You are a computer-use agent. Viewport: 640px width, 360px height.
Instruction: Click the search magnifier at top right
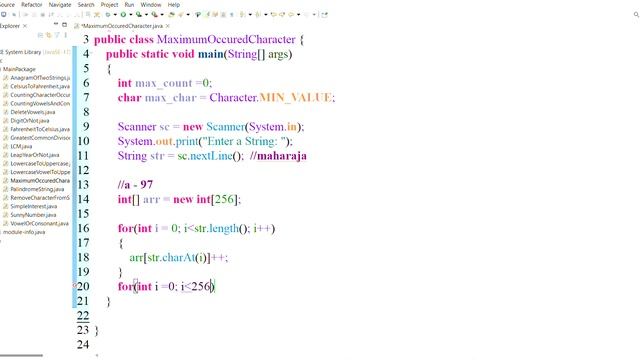636,14
